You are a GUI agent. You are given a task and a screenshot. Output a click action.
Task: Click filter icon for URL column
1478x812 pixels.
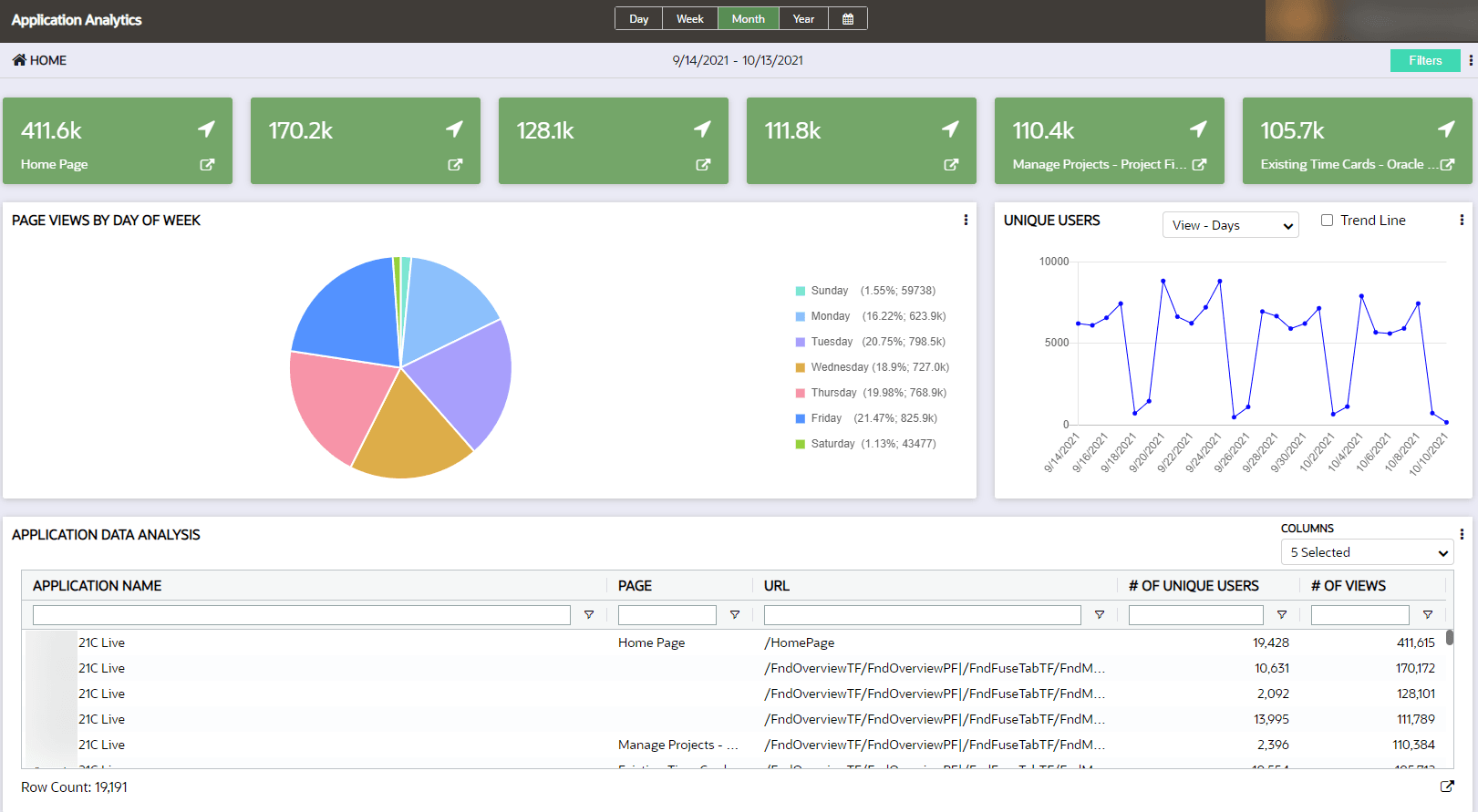pyautogui.click(x=1100, y=615)
